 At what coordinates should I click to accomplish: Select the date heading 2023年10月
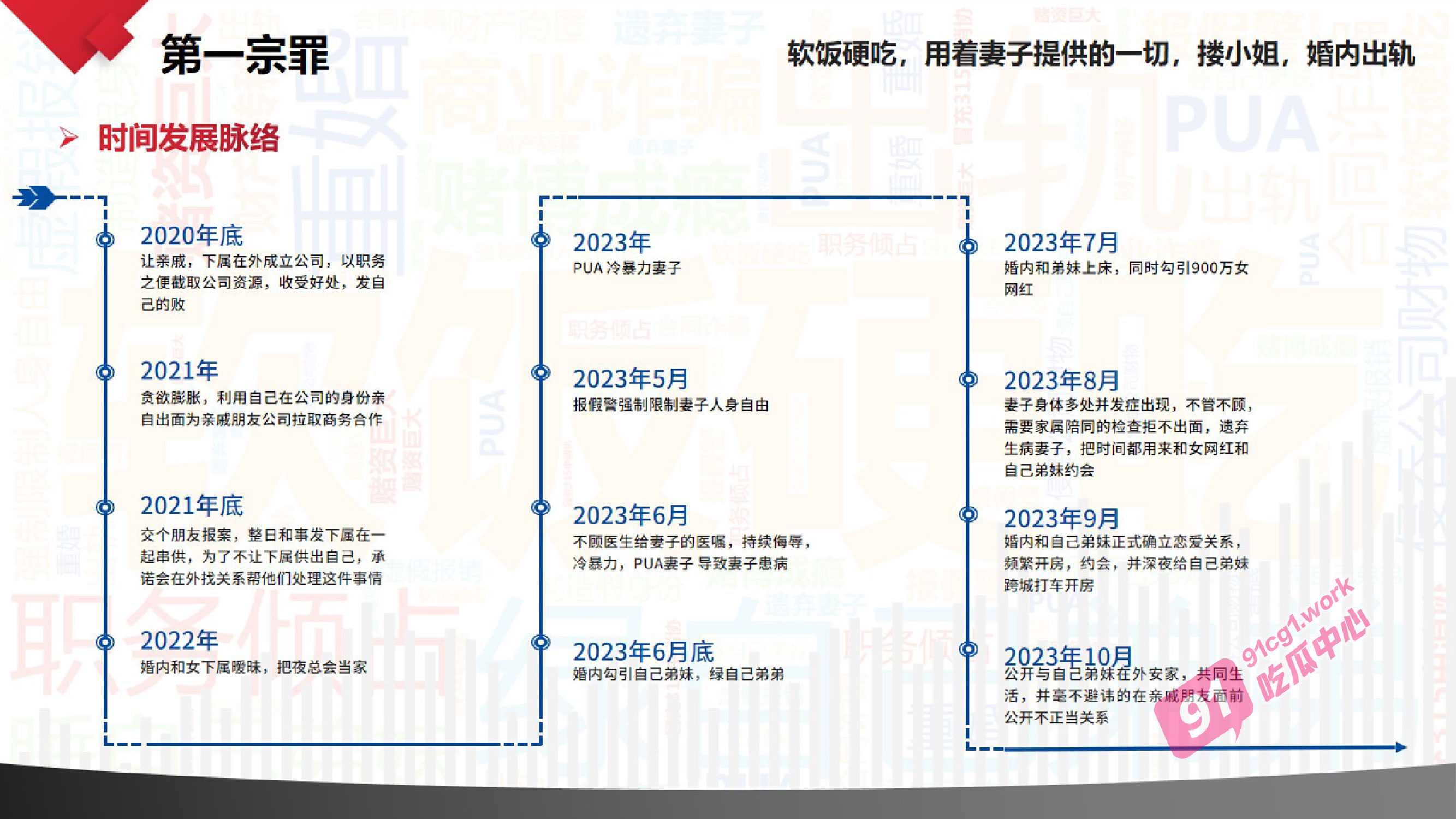(x=1068, y=656)
